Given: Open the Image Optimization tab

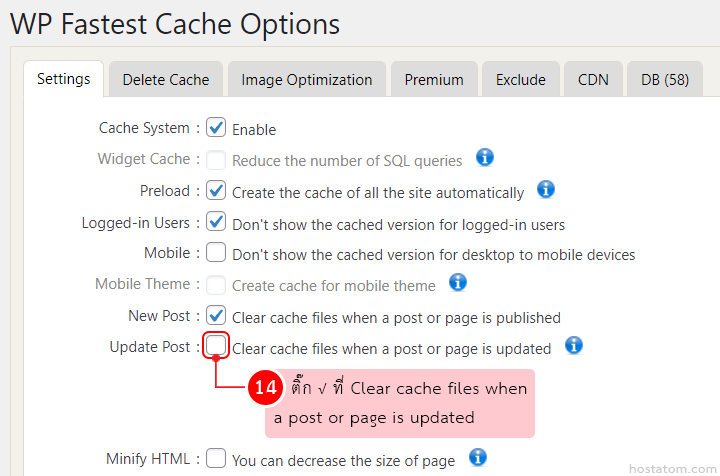Looking at the screenshot, I should point(307,80).
